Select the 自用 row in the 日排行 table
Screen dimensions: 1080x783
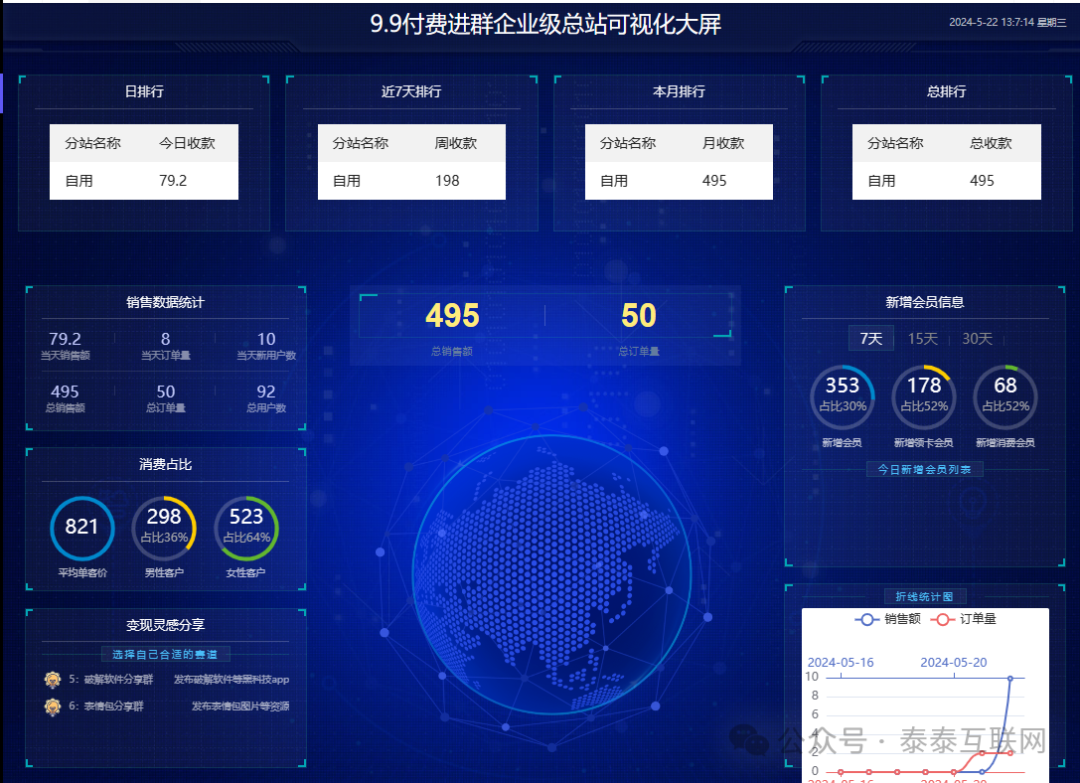[x=143, y=181]
